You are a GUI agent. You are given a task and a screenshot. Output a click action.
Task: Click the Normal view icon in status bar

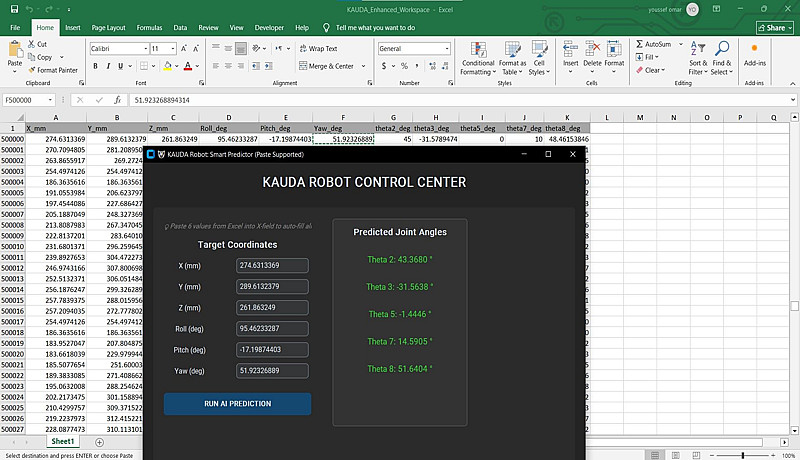(655, 455)
